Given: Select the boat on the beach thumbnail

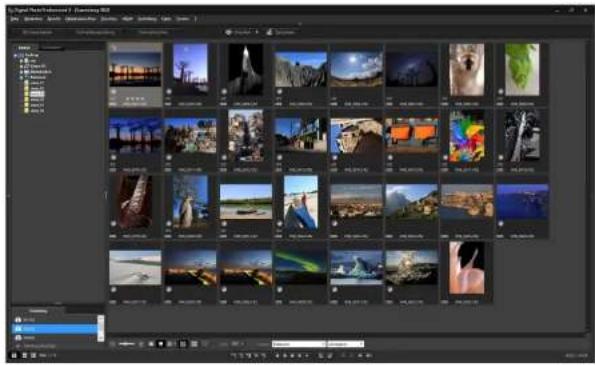Looking at the screenshot, I should (x=246, y=201).
